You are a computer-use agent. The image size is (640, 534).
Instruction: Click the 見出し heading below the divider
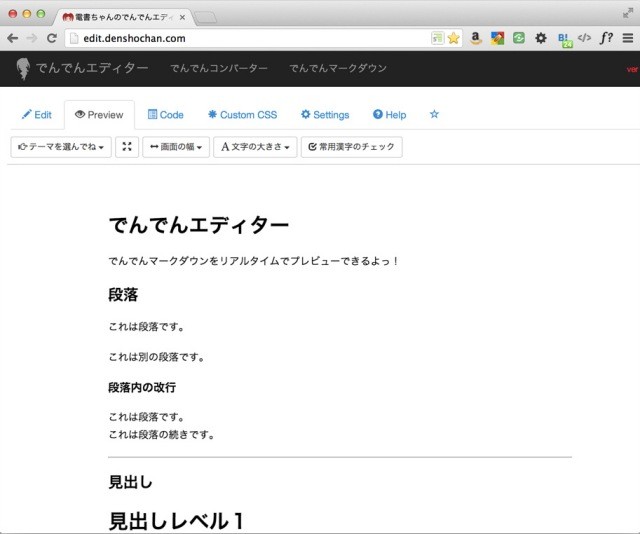[x=131, y=482]
